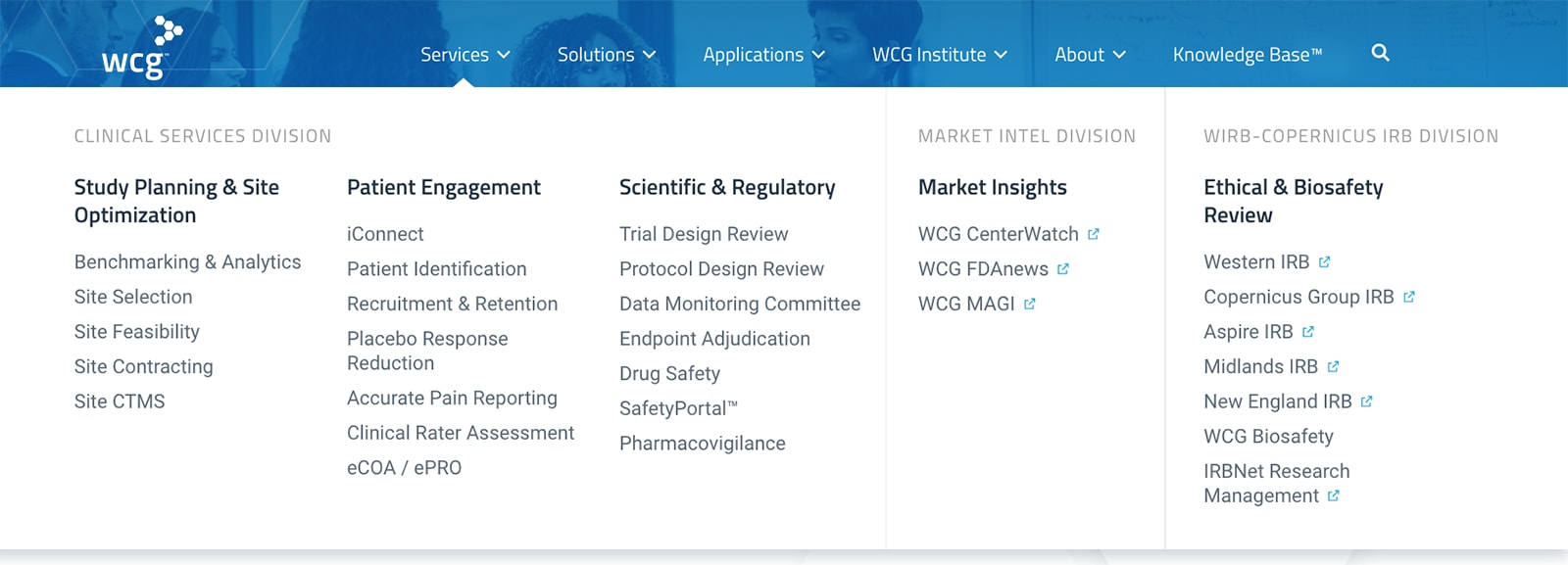Go to Site Selection
The height and width of the screenshot is (565, 1568).
(x=133, y=297)
